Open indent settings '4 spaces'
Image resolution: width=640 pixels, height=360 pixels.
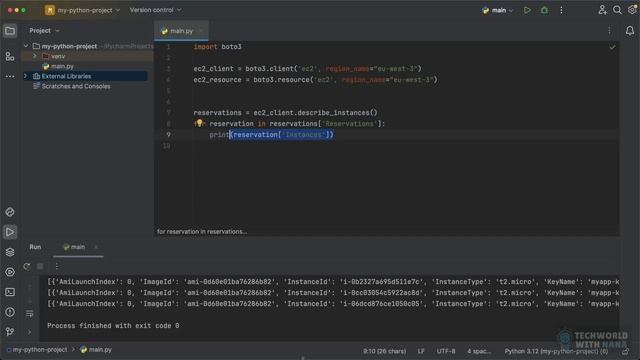pyautogui.click(x=479, y=351)
